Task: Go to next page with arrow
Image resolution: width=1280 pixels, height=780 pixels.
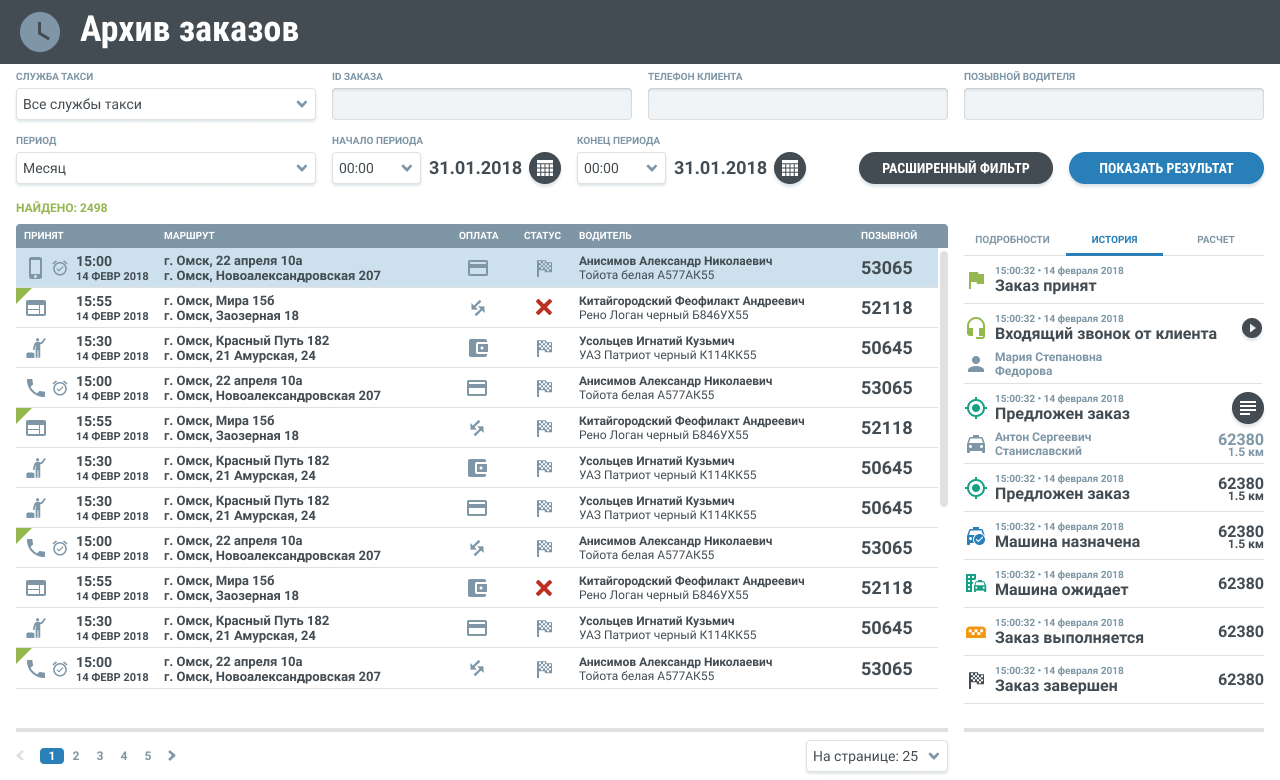Action: point(172,756)
